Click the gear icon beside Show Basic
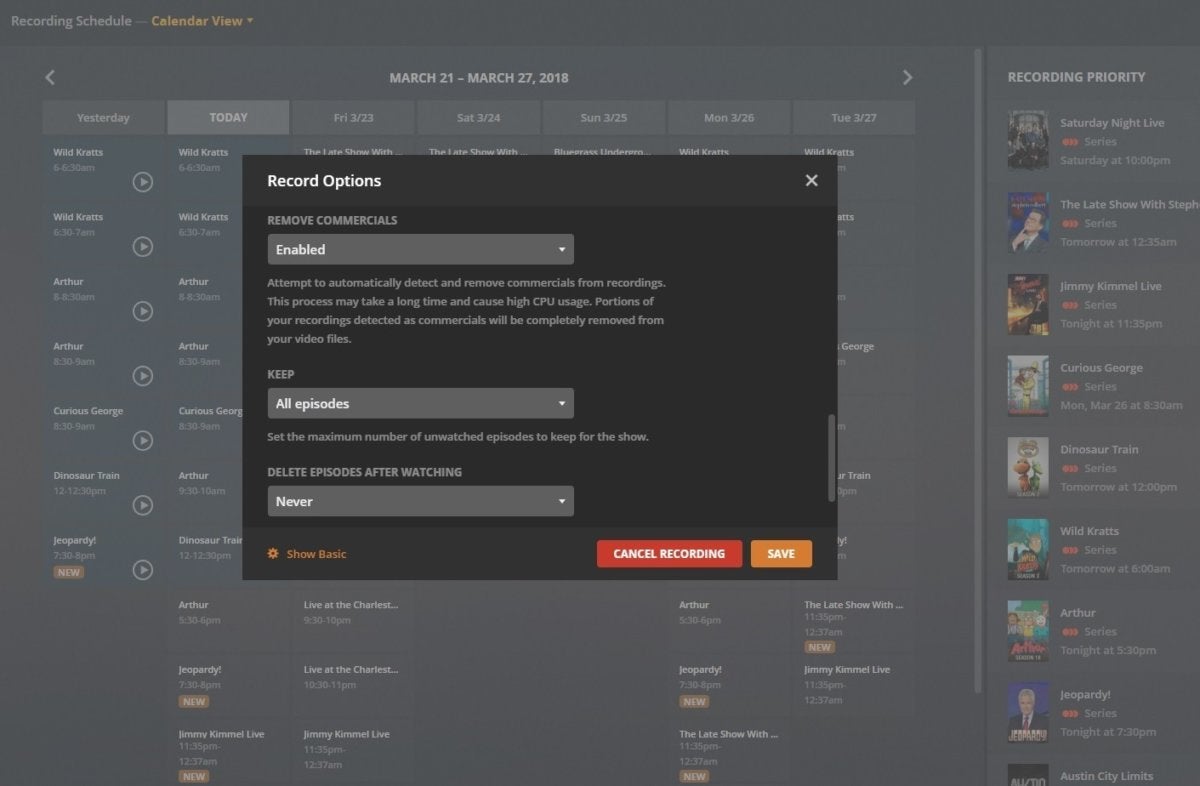 tap(273, 553)
